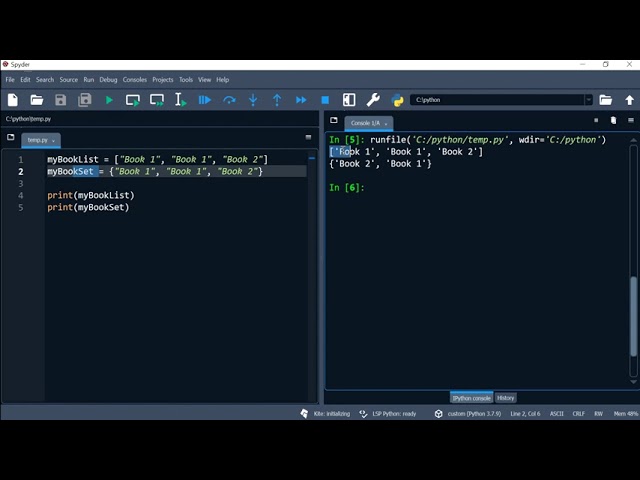Clear console variables trash icon
The width and height of the screenshot is (640, 480).
(x=613, y=120)
